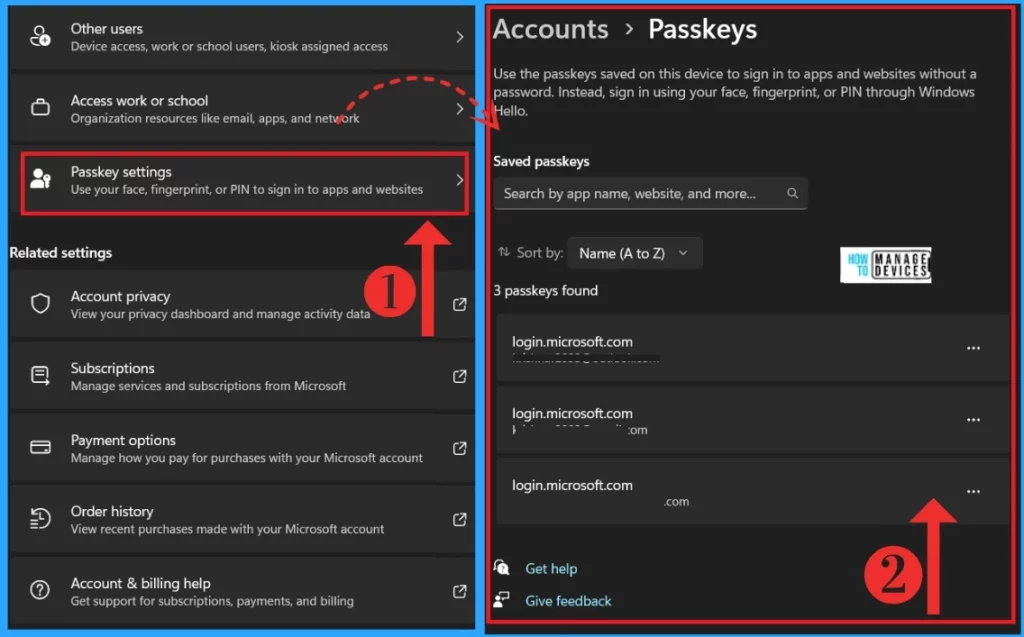Open the Sort by Name (A to Z) dropdown
The image size is (1024, 637).
coord(634,253)
